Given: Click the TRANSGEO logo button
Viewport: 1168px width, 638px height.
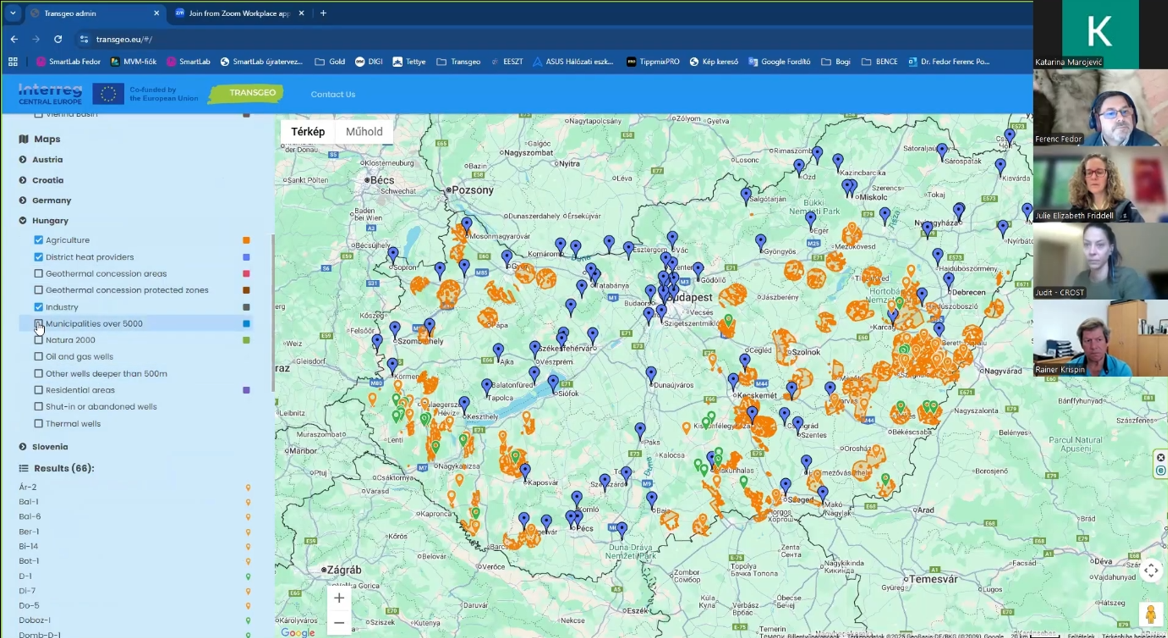Looking at the screenshot, I should [x=246, y=93].
